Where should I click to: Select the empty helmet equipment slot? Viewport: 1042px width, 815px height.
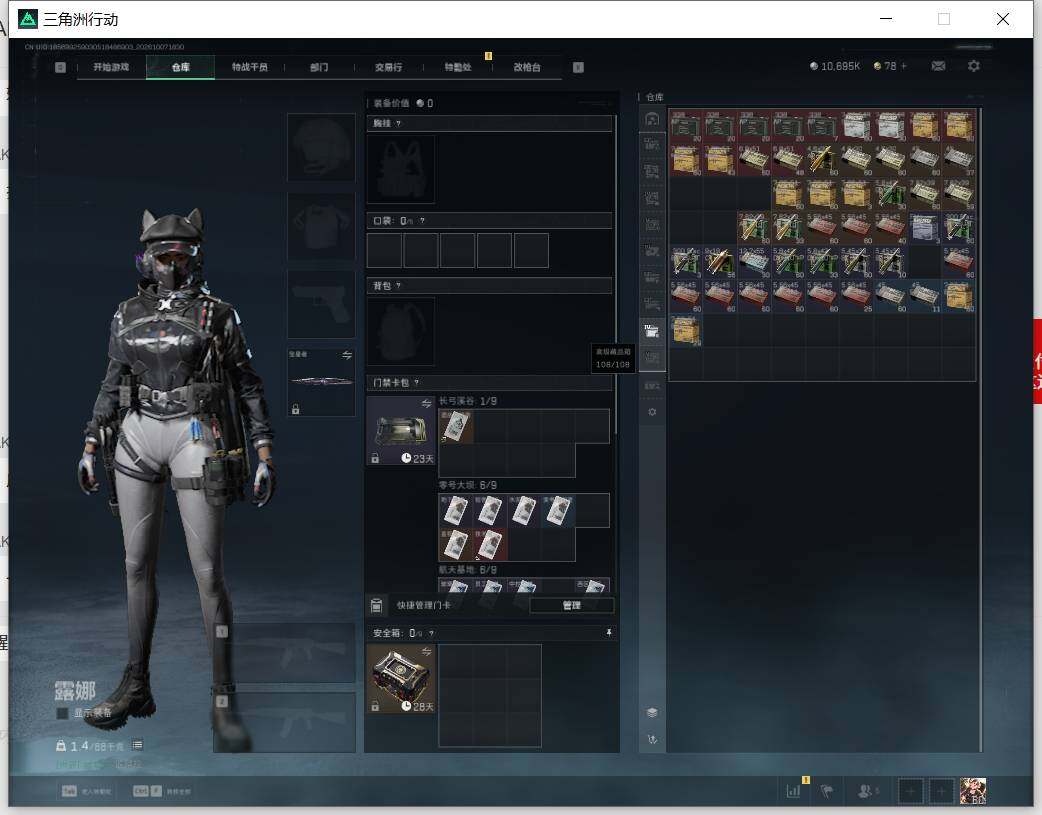tap(322, 147)
